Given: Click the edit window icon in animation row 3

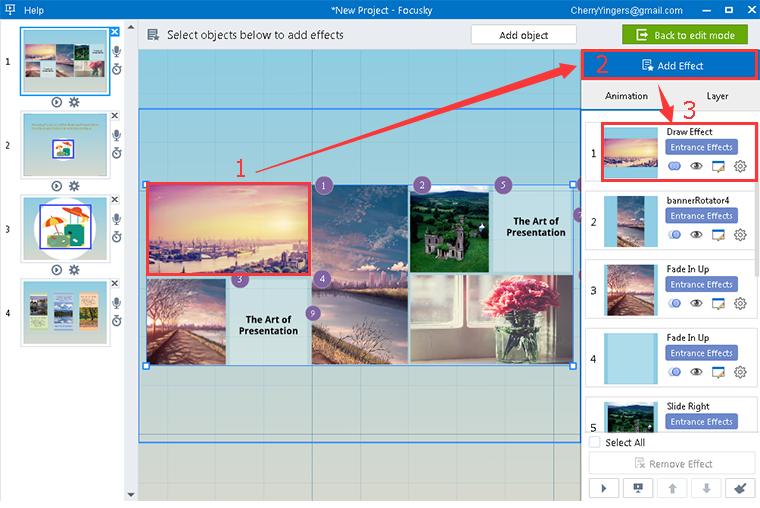Looking at the screenshot, I should coord(718,303).
